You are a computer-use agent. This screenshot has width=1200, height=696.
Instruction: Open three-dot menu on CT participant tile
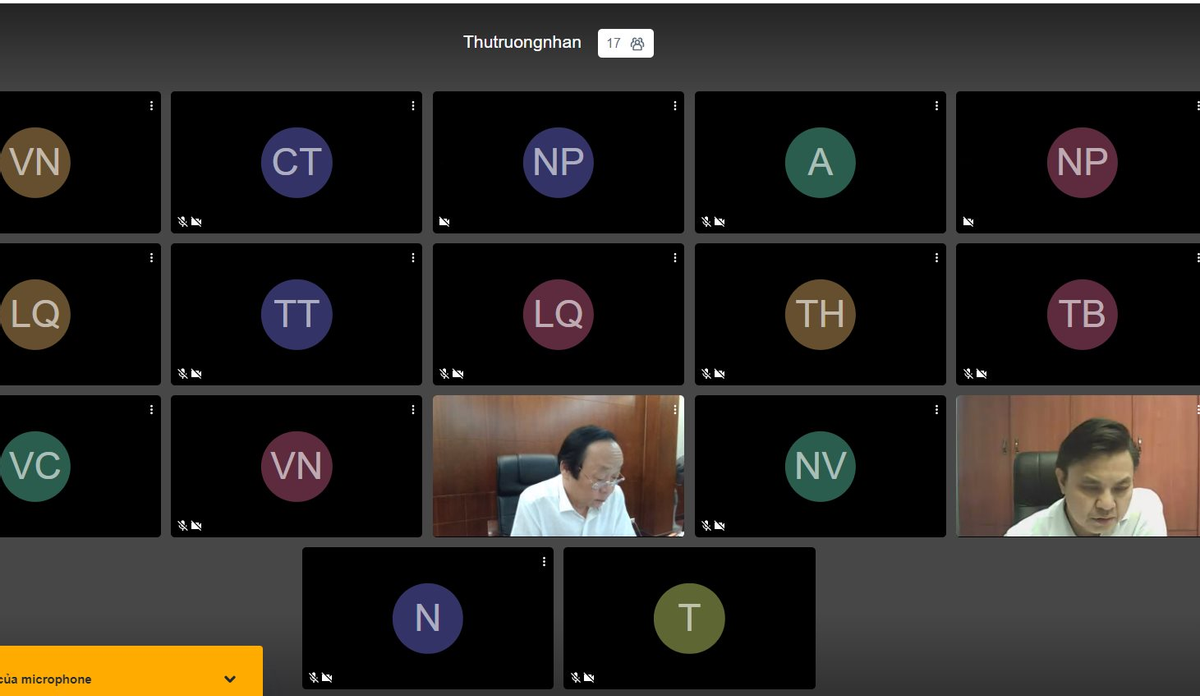click(413, 105)
